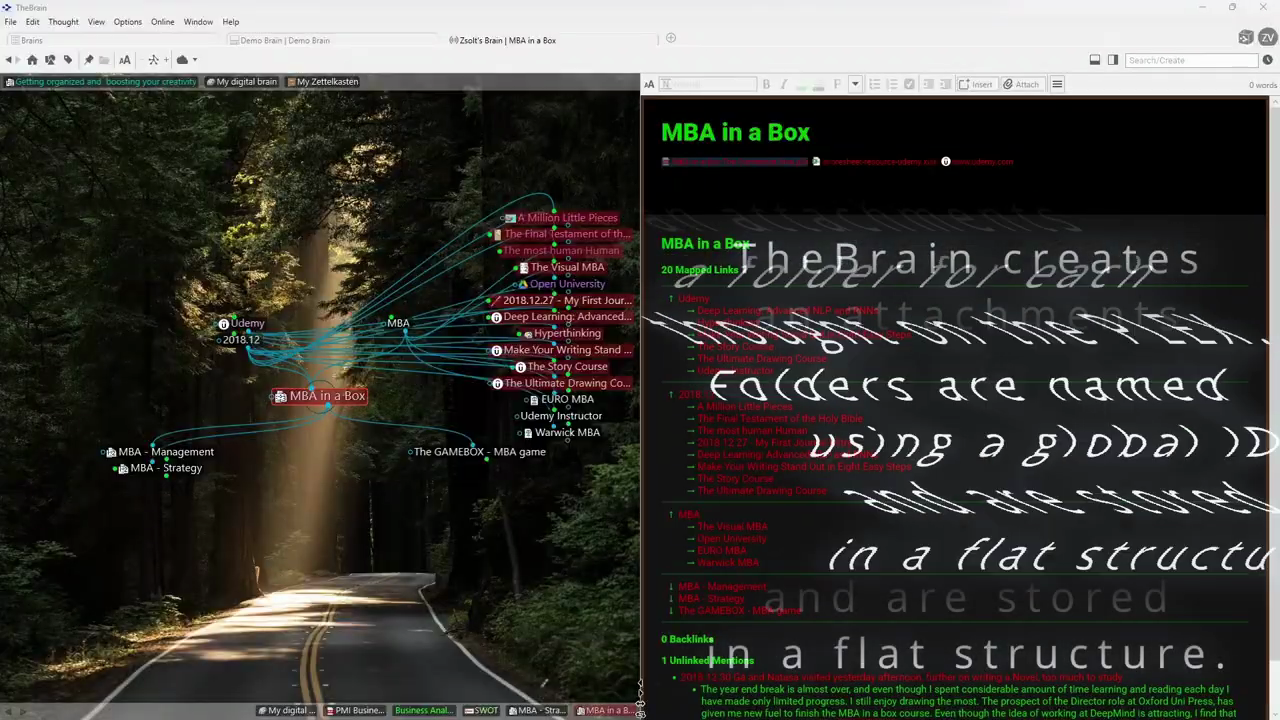This screenshot has height=720, width=1280.
Task: Open the recent history clock icon
Action: click(1268, 60)
